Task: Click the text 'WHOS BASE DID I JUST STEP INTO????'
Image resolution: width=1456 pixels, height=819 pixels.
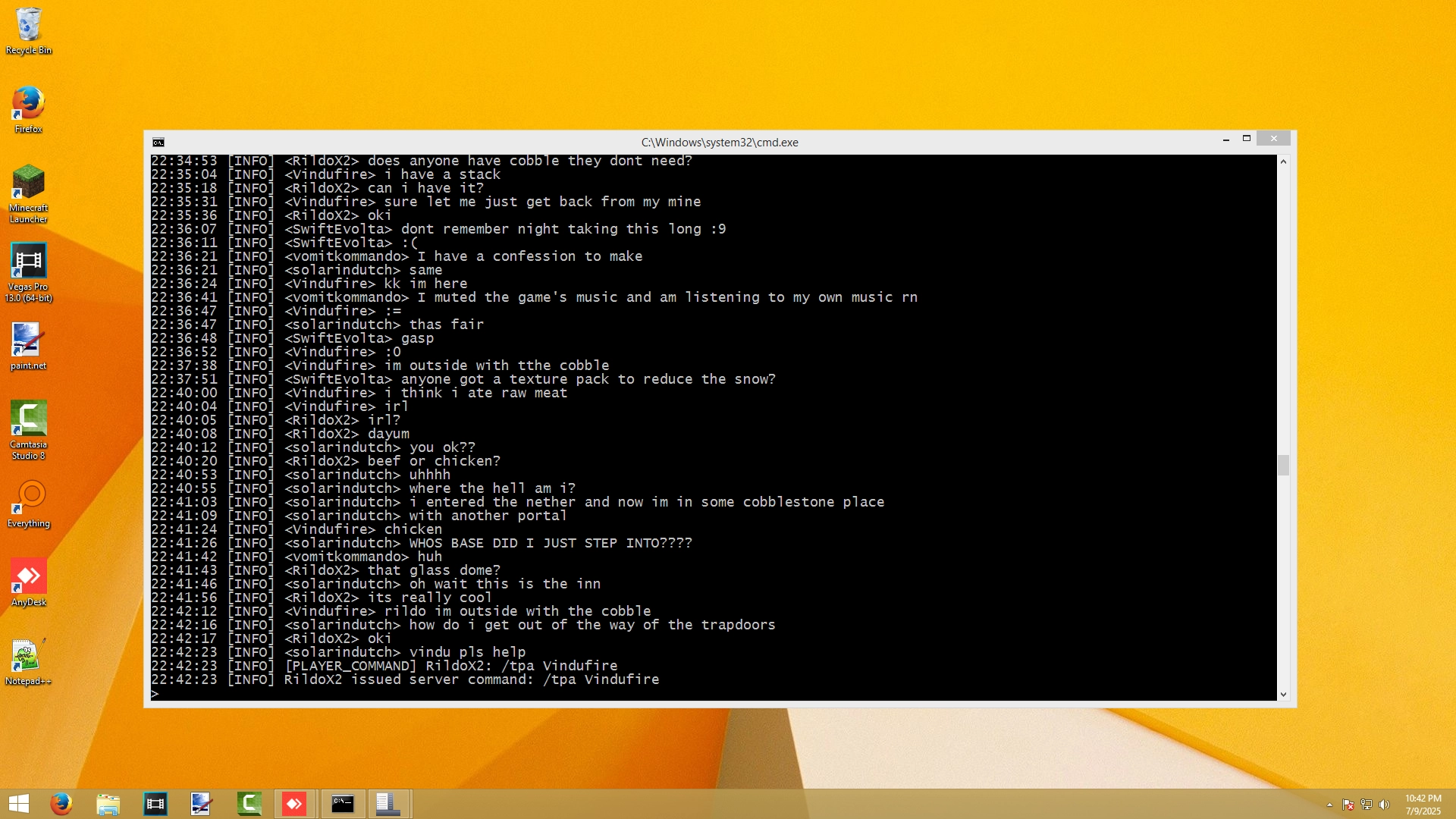Action: point(551,543)
